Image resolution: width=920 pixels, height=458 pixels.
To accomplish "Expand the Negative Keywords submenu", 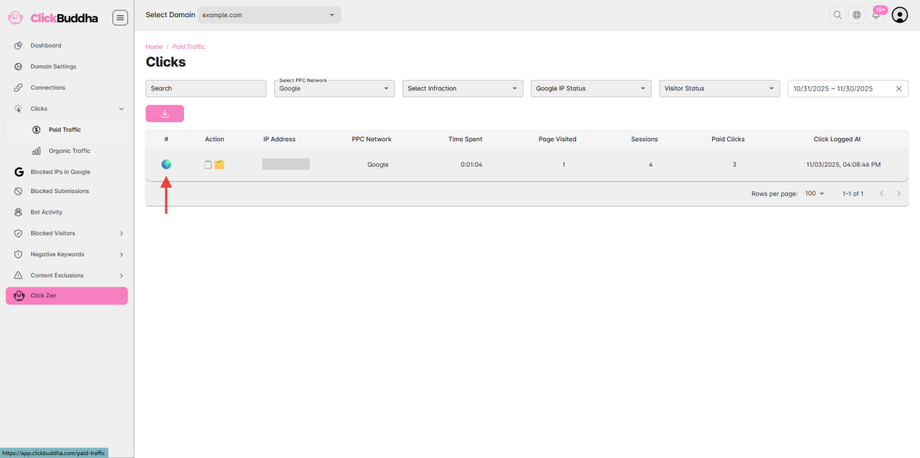I will [x=121, y=255].
